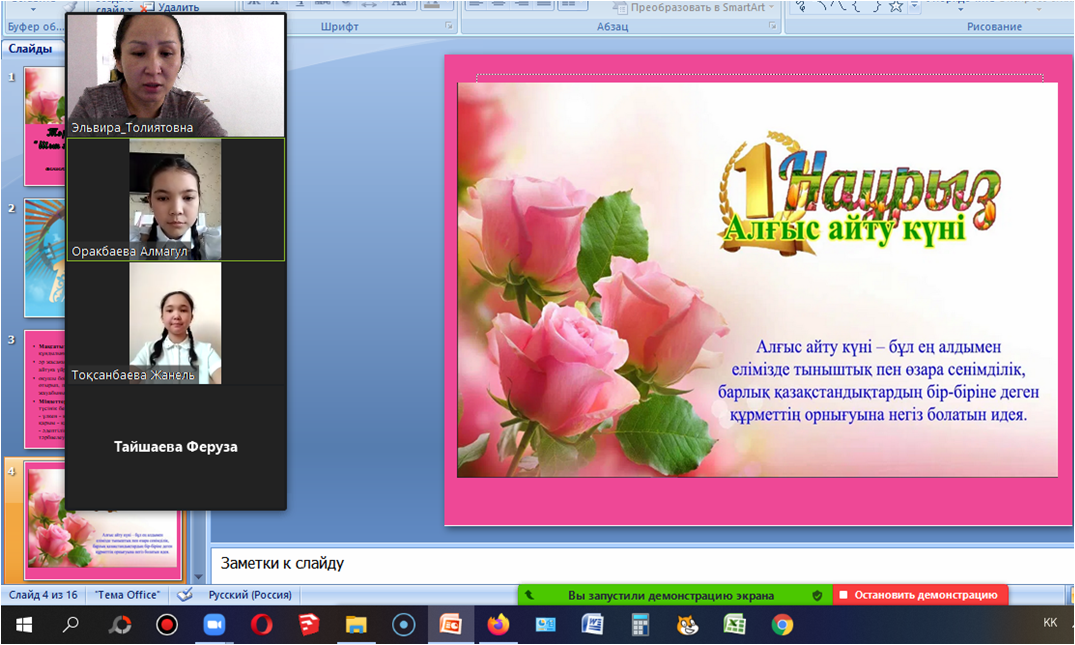
Task: Click the Google Chrome taskbar icon
Action: point(782,625)
